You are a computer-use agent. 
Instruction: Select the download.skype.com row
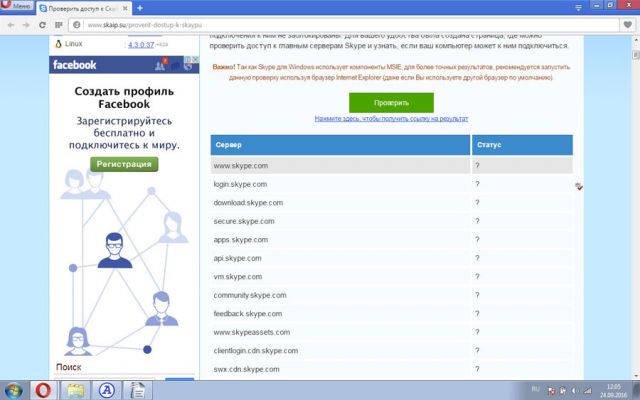tap(391, 203)
